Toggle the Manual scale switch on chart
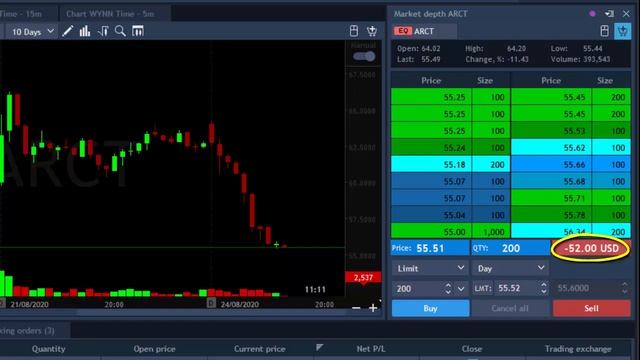The image size is (640, 360). 364,56
